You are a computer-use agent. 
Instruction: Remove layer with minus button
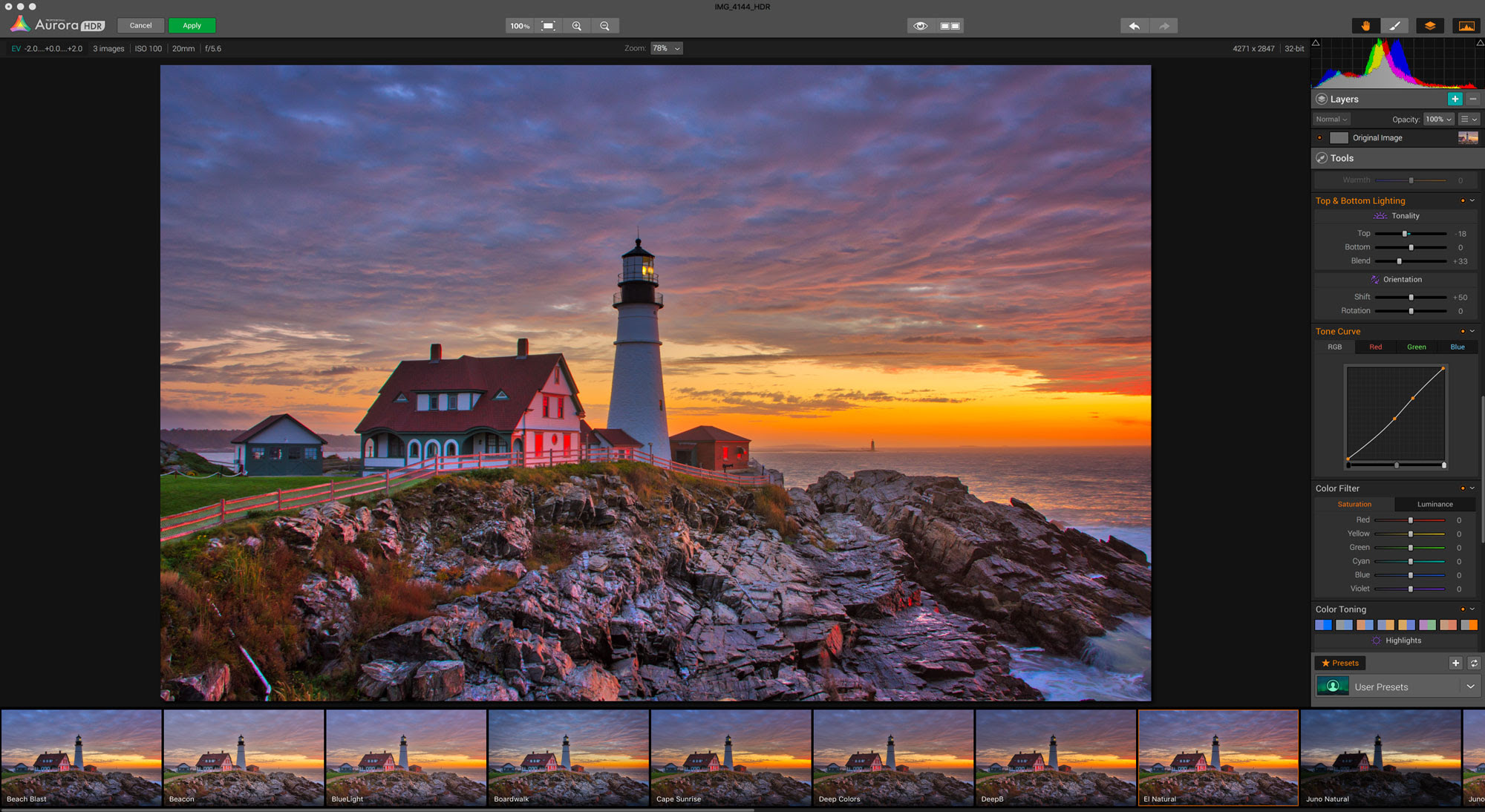(1473, 99)
